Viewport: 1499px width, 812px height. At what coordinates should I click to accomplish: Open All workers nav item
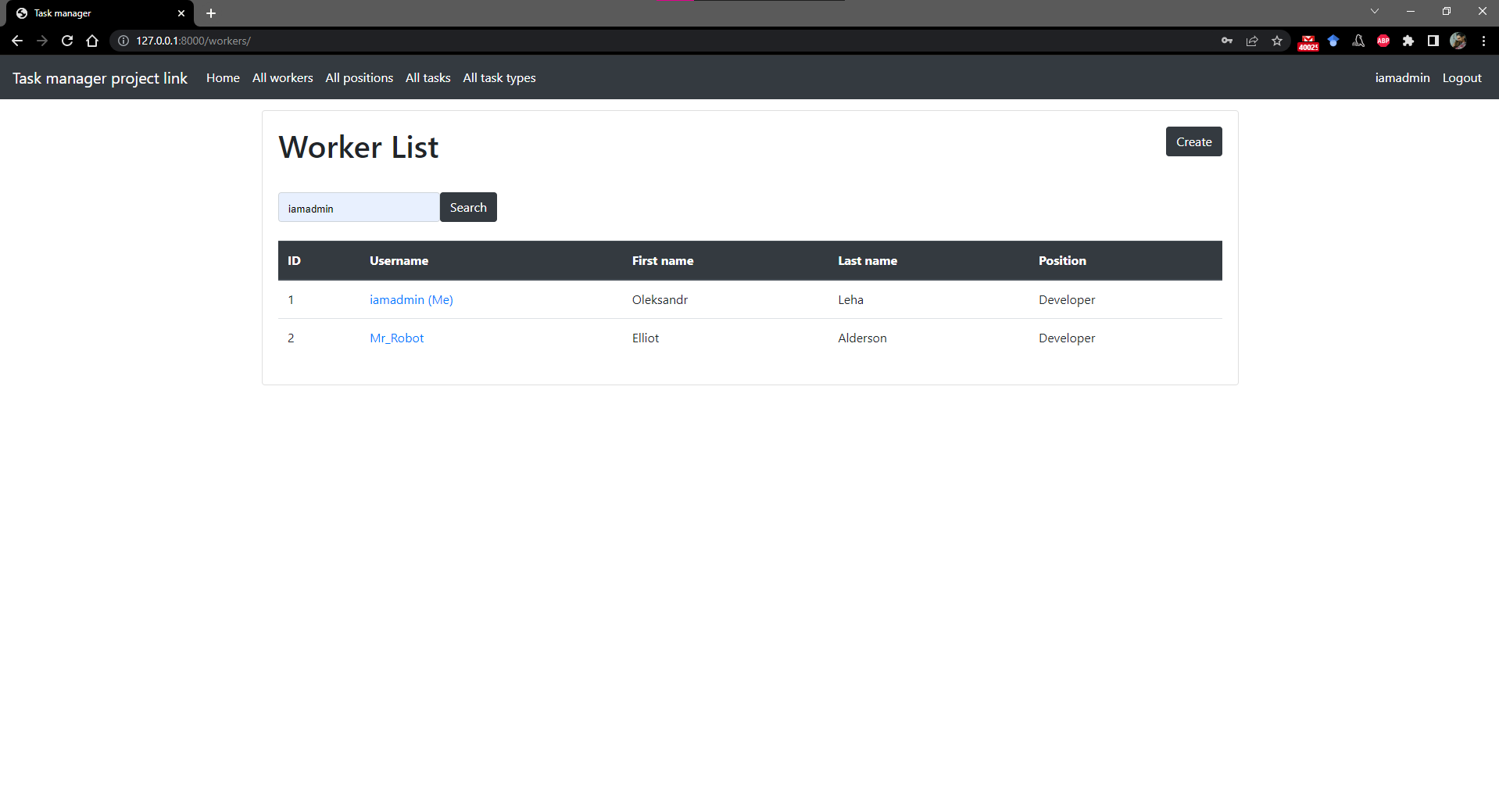(283, 78)
